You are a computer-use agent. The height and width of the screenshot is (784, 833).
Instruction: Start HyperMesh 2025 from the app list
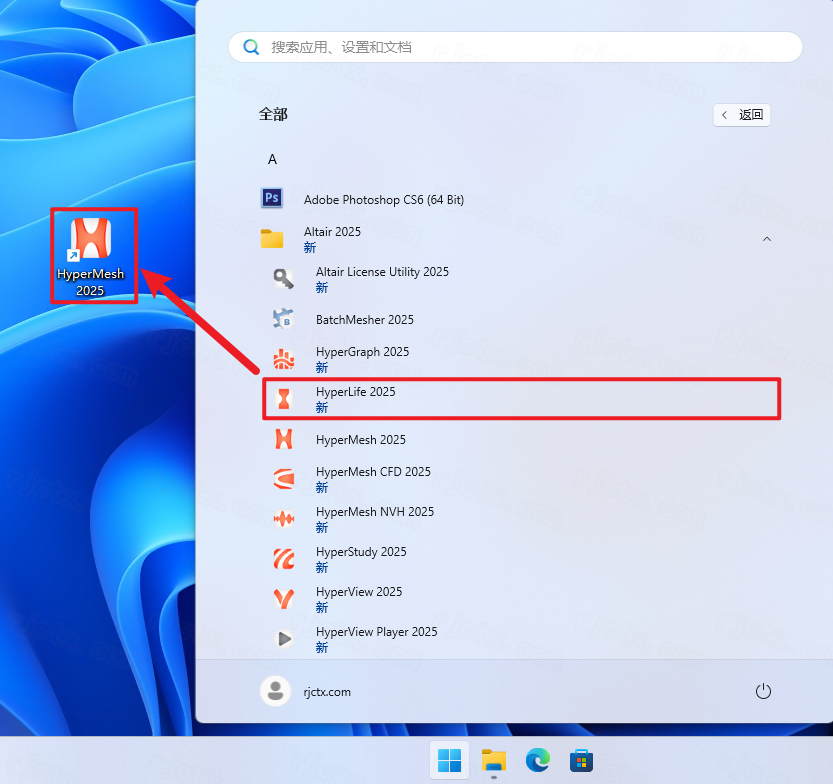pos(360,440)
